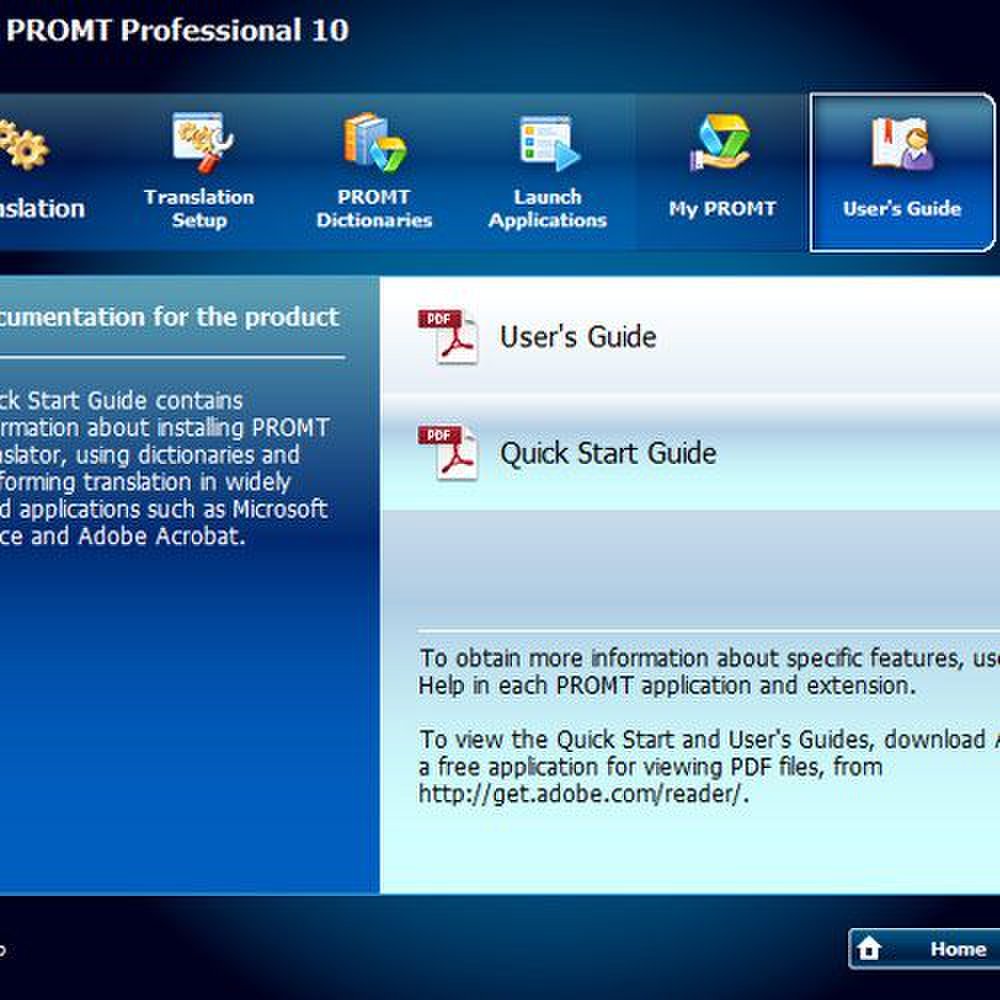Click the 'ck Start Guide contains' description line

point(121,401)
